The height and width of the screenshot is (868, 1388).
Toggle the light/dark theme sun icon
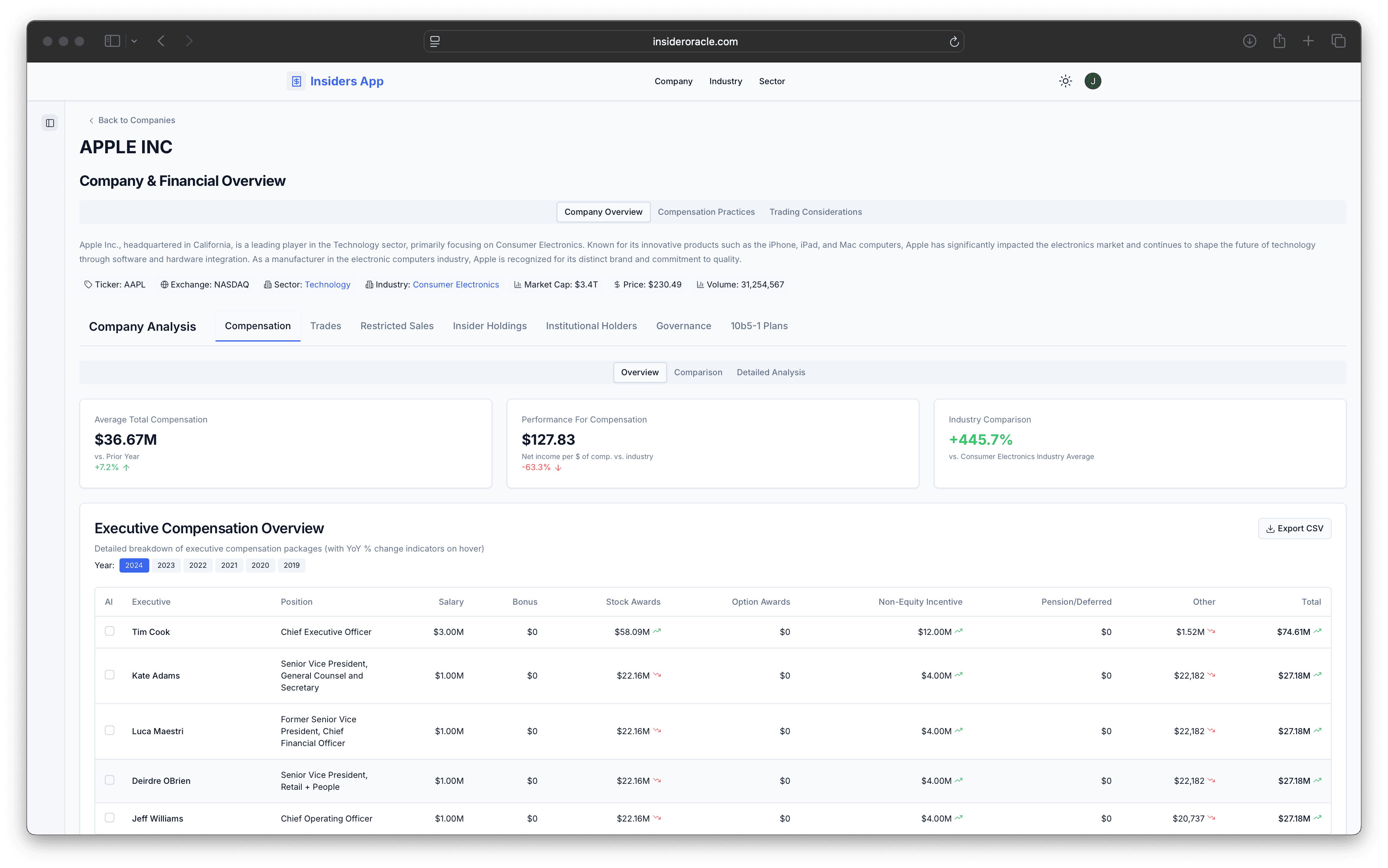click(x=1065, y=81)
